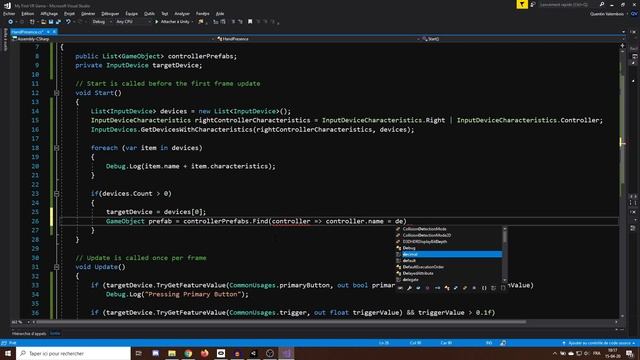
Task: Toggle the IntelliSense classes filter icon
Action: [x=447, y=288]
